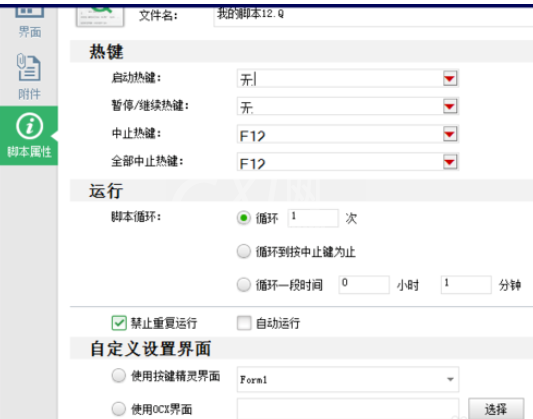Select the 脚本属性 sidebar tab
The height and width of the screenshot is (419, 533).
click(x=29, y=136)
